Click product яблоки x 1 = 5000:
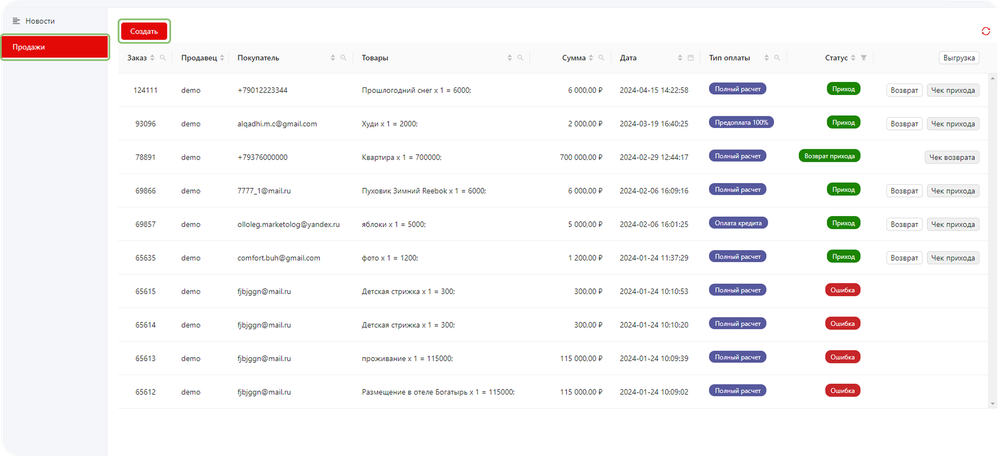Image resolution: width=1000 pixels, height=456 pixels. pos(393,224)
